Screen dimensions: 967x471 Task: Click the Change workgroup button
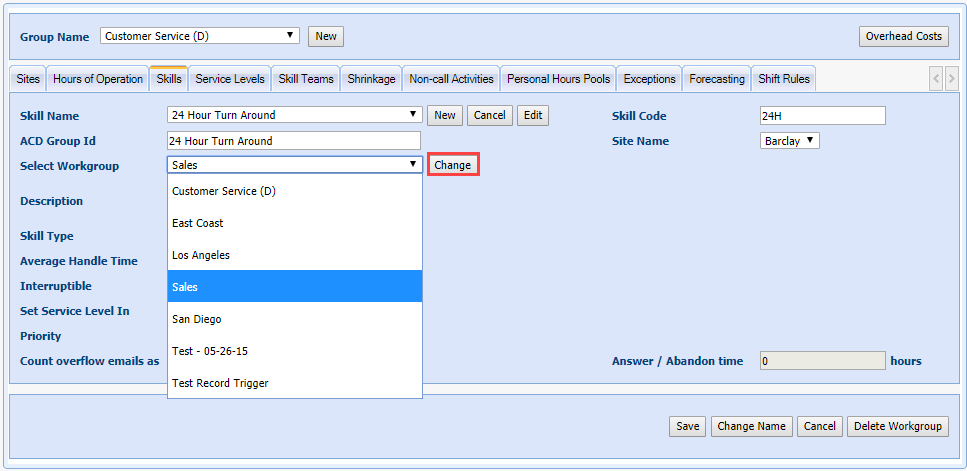tap(452, 165)
